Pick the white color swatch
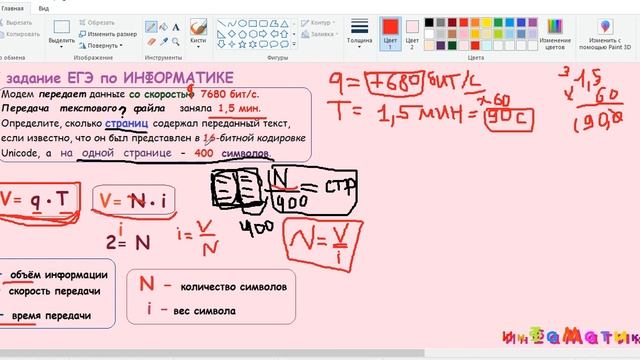This screenshot has width=640, height=360. pyautogui.click(x=429, y=34)
